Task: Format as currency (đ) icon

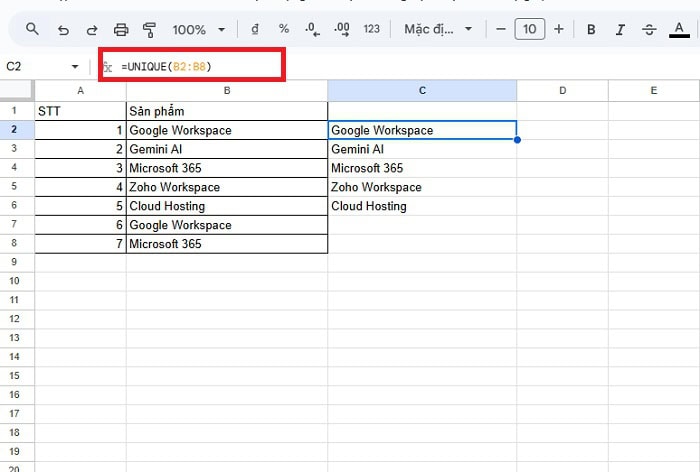Action: coord(255,29)
